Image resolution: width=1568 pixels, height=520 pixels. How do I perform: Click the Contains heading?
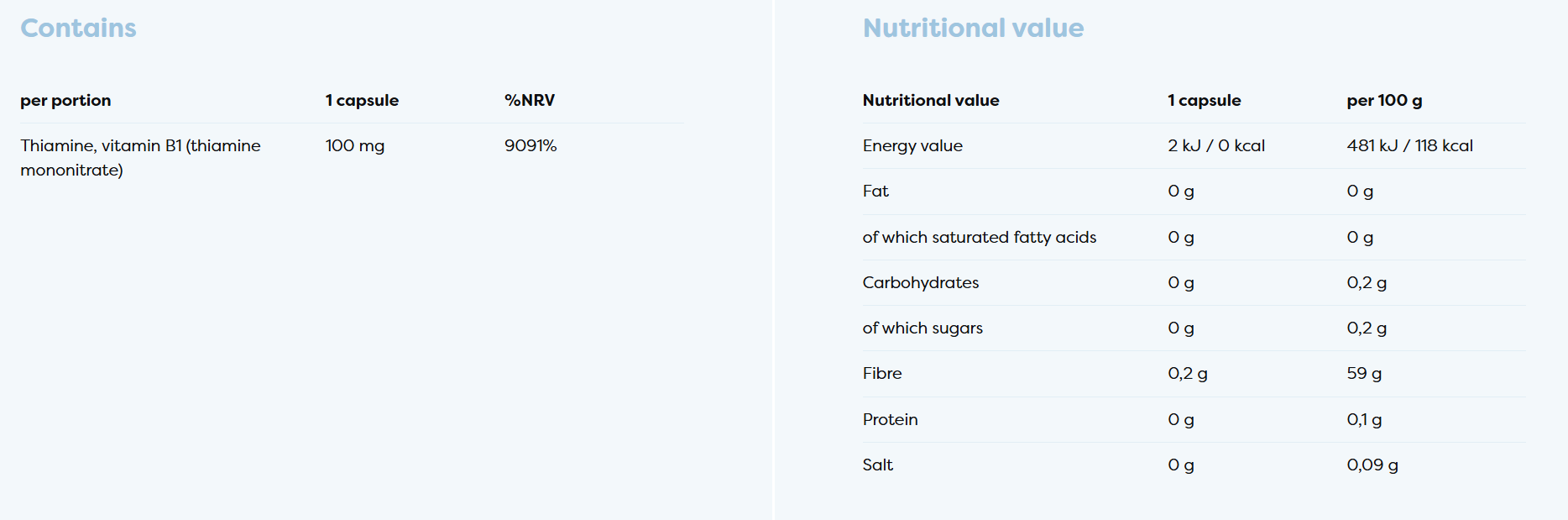pos(78,28)
